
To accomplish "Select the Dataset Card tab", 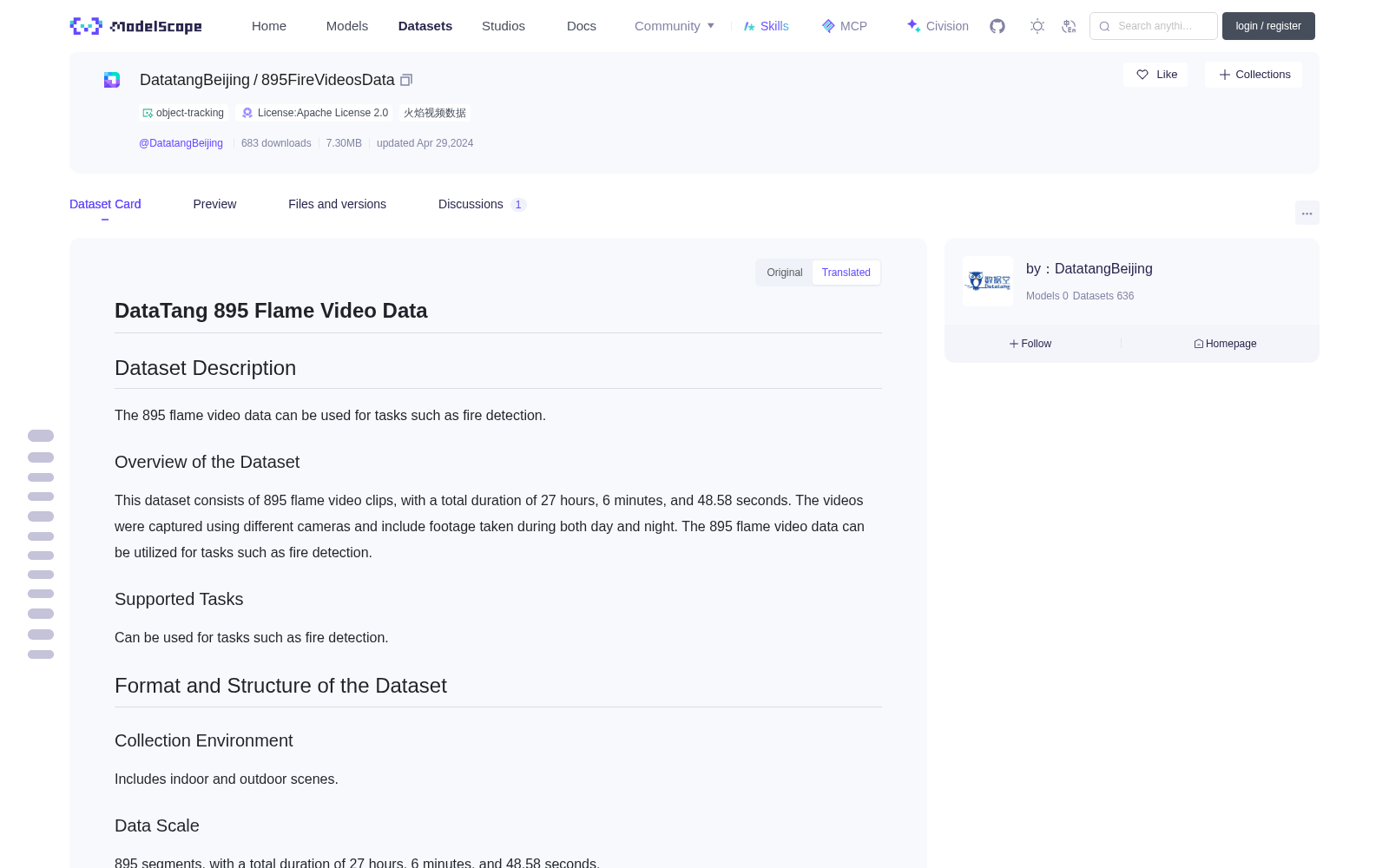I will 105,204.
